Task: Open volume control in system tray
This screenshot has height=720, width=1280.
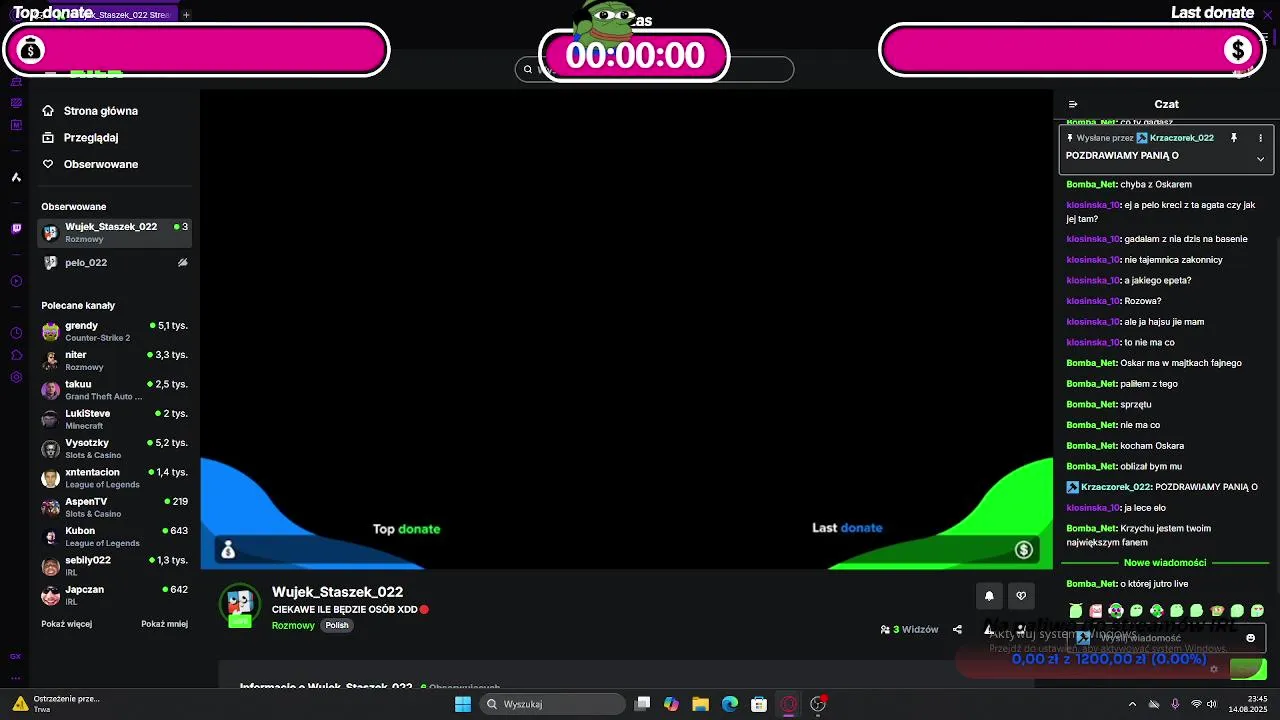Action: (1212, 704)
